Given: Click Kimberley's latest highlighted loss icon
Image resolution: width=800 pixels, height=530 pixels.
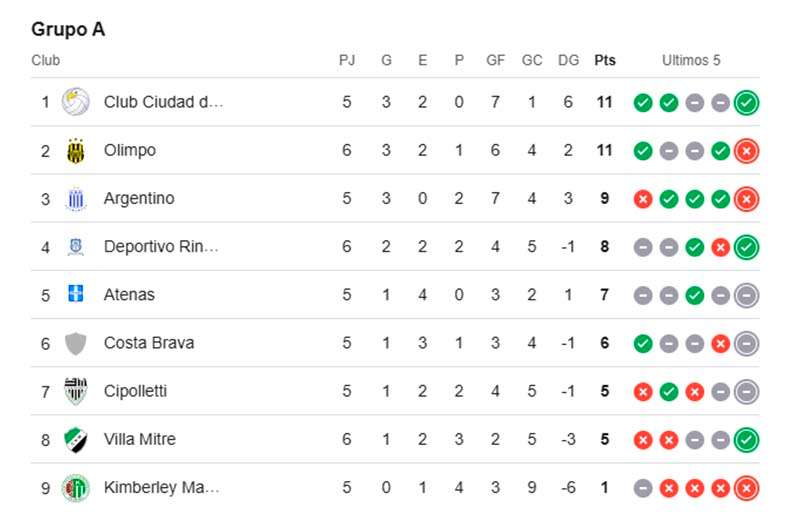Looking at the screenshot, I should [x=746, y=488].
